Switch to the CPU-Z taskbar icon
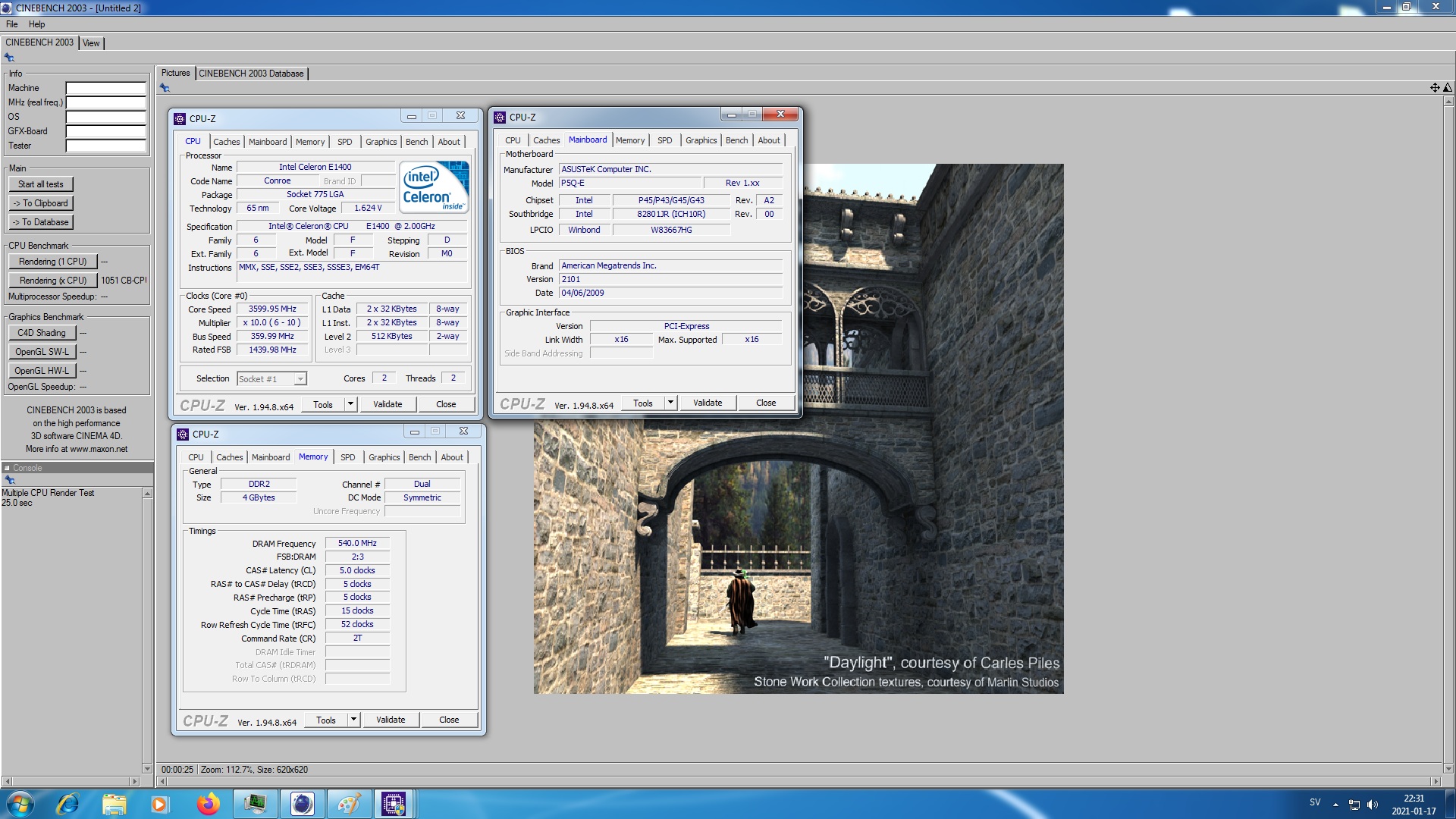1456x819 pixels. click(394, 804)
